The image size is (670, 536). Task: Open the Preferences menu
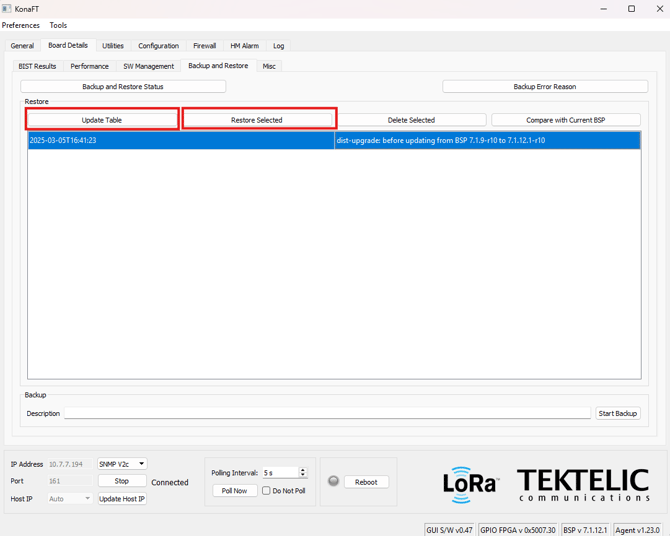click(21, 25)
